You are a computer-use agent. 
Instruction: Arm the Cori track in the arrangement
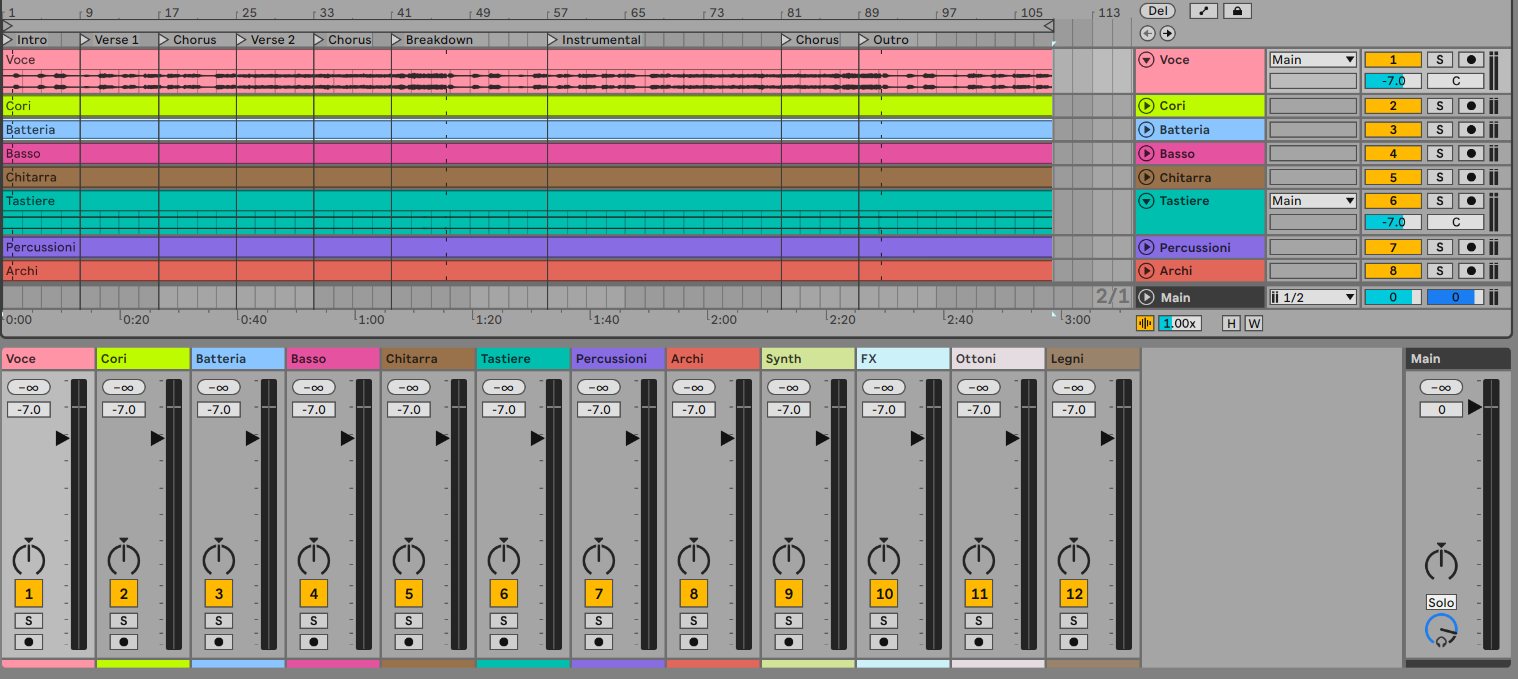[x=1469, y=106]
